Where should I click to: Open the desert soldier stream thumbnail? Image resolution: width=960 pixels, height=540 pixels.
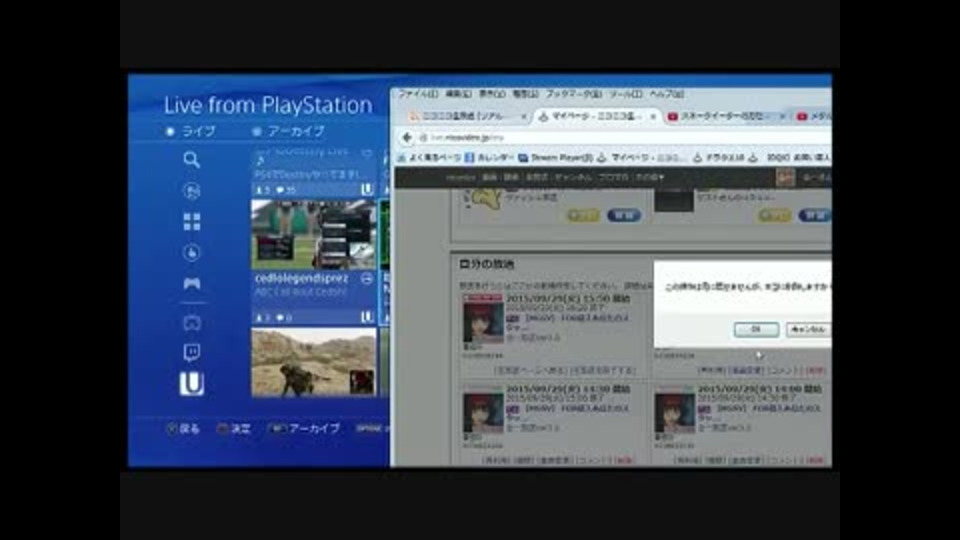click(313, 362)
